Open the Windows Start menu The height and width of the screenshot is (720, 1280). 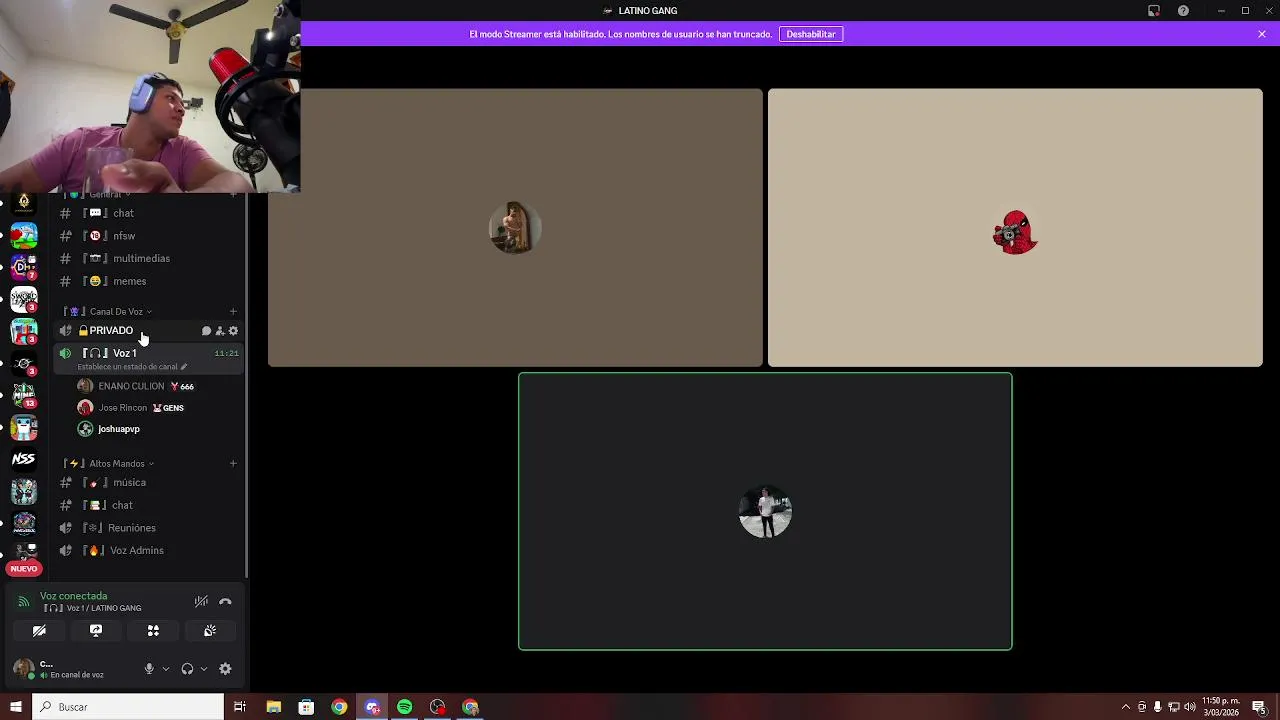(15, 707)
